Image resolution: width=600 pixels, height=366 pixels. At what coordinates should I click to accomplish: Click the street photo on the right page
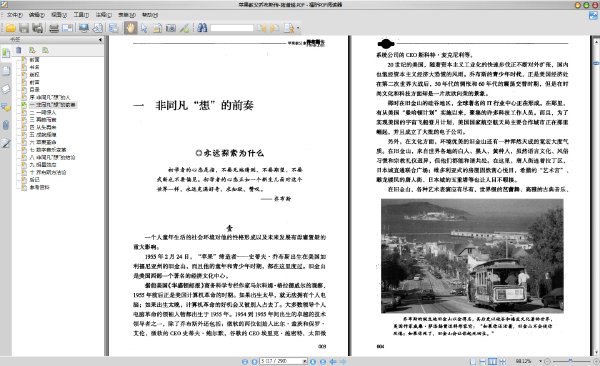click(472, 255)
